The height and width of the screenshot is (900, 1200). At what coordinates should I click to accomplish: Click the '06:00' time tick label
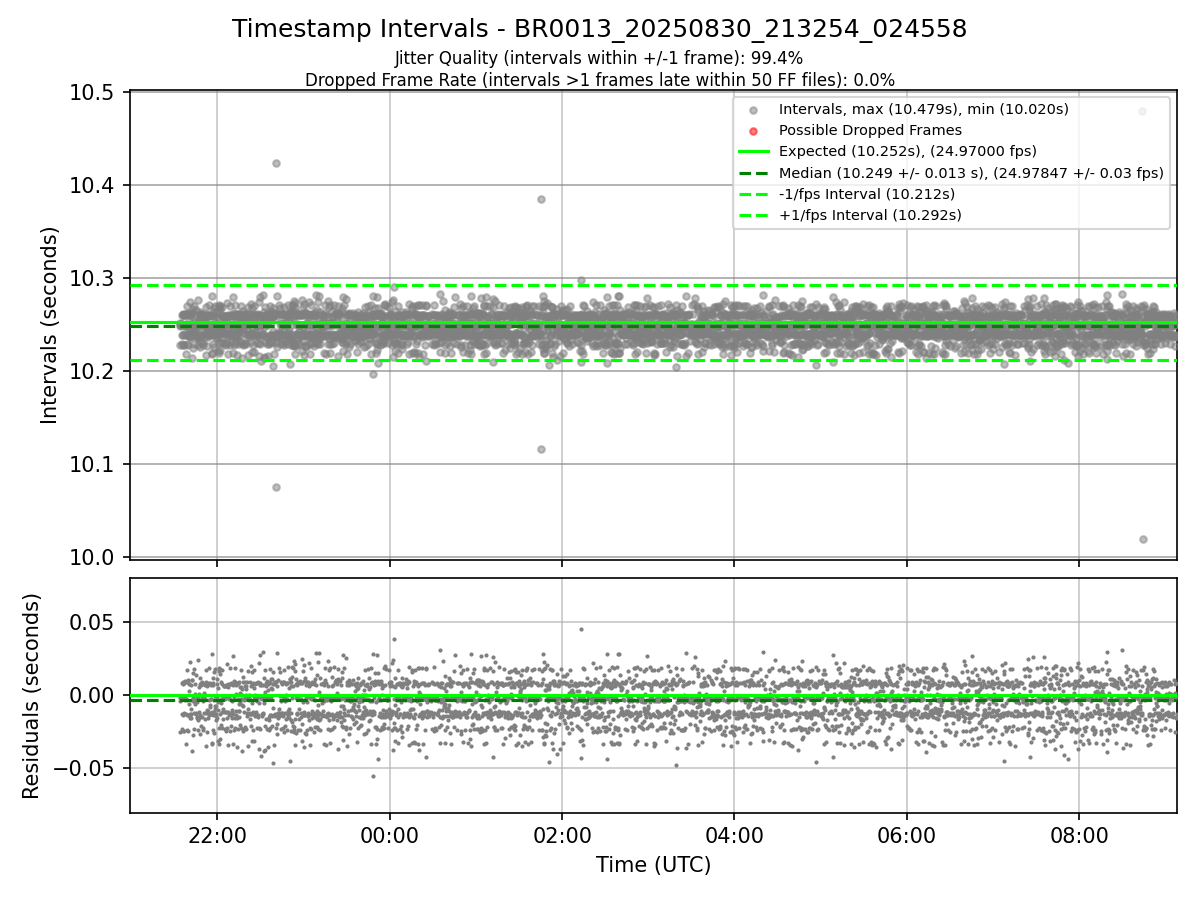click(x=906, y=835)
